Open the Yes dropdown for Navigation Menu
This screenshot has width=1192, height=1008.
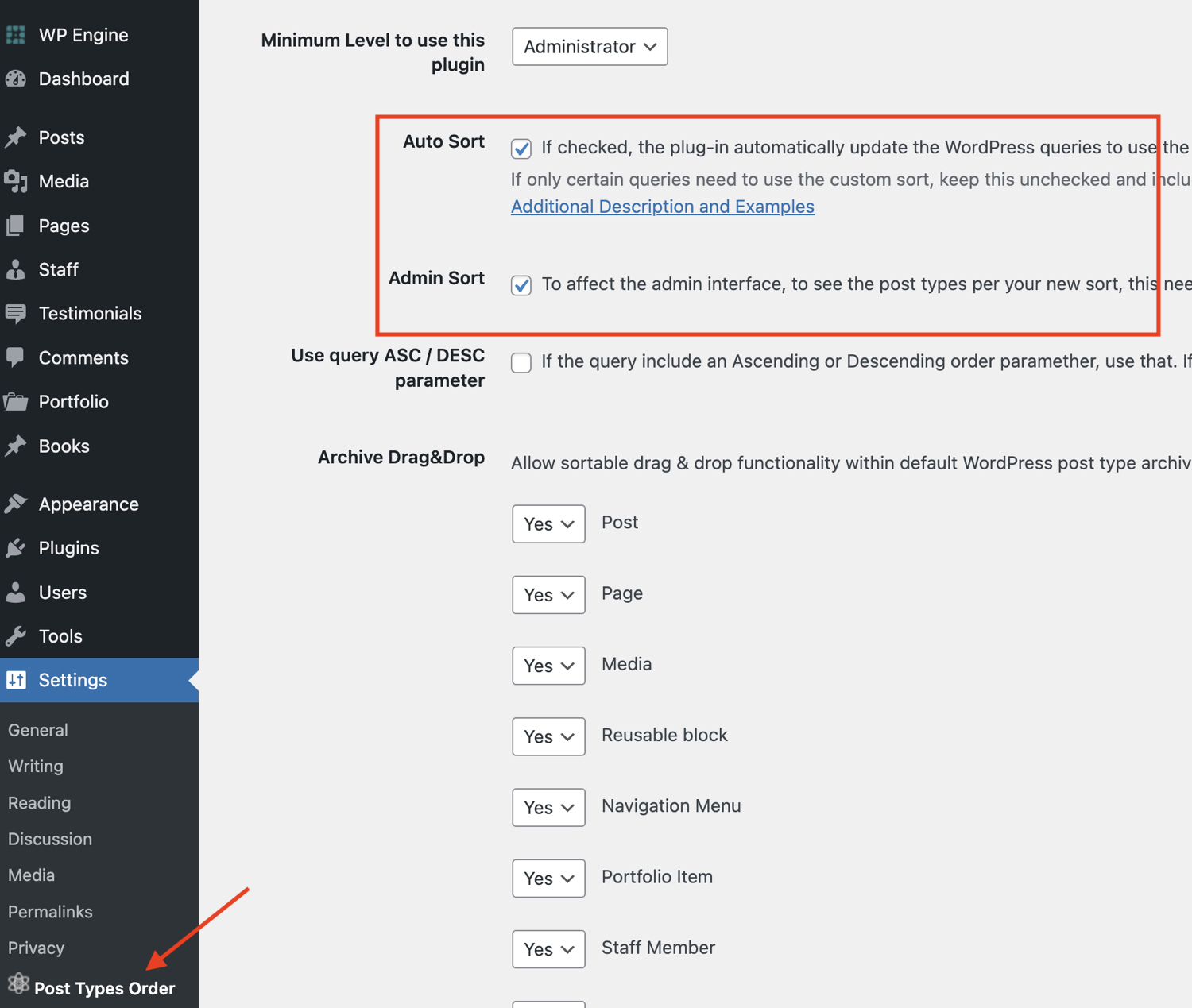pyautogui.click(x=548, y=807)
